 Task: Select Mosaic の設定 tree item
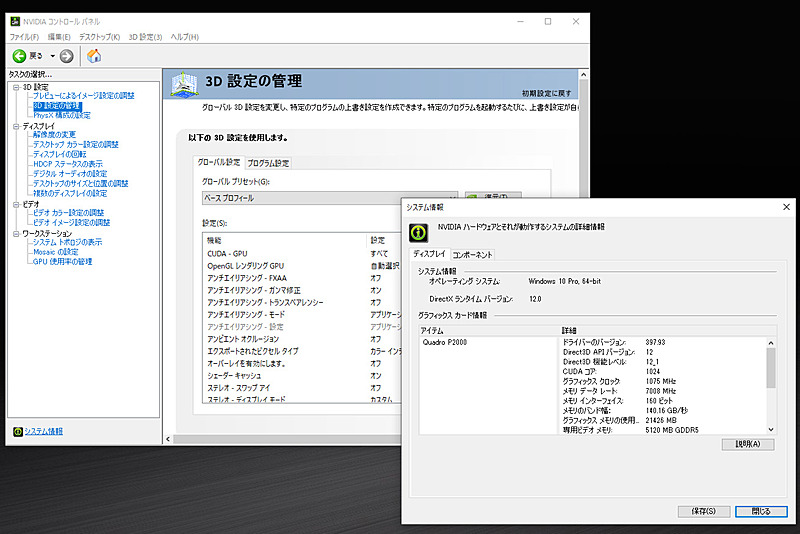[56, 252]
